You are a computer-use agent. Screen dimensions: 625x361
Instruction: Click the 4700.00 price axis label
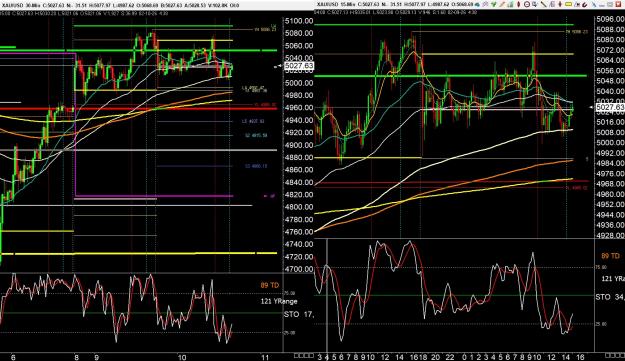click(299, 269)
